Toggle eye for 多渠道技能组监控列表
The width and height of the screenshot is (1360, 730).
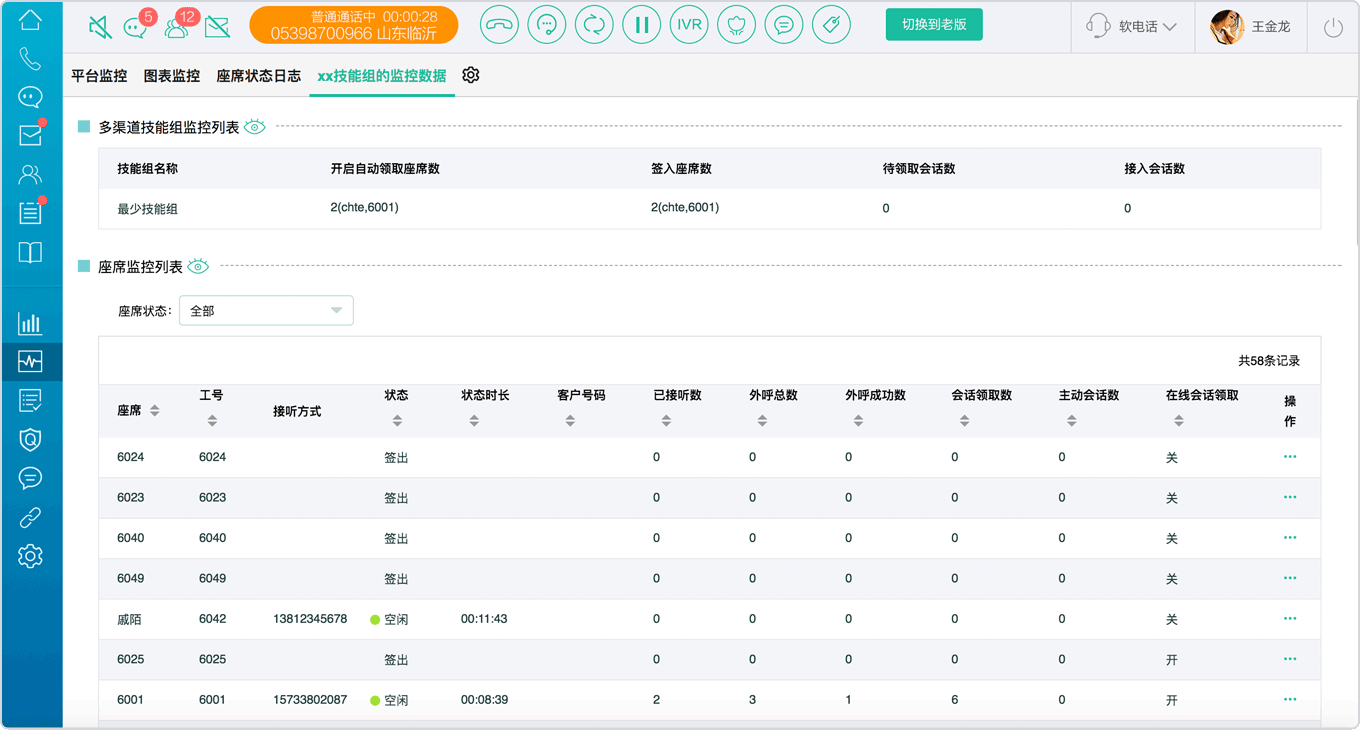coord(255,127)
